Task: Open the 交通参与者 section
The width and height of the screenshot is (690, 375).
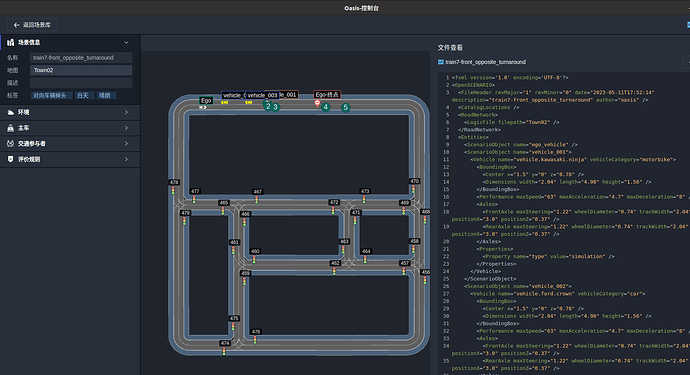Action: coord(70,143)
